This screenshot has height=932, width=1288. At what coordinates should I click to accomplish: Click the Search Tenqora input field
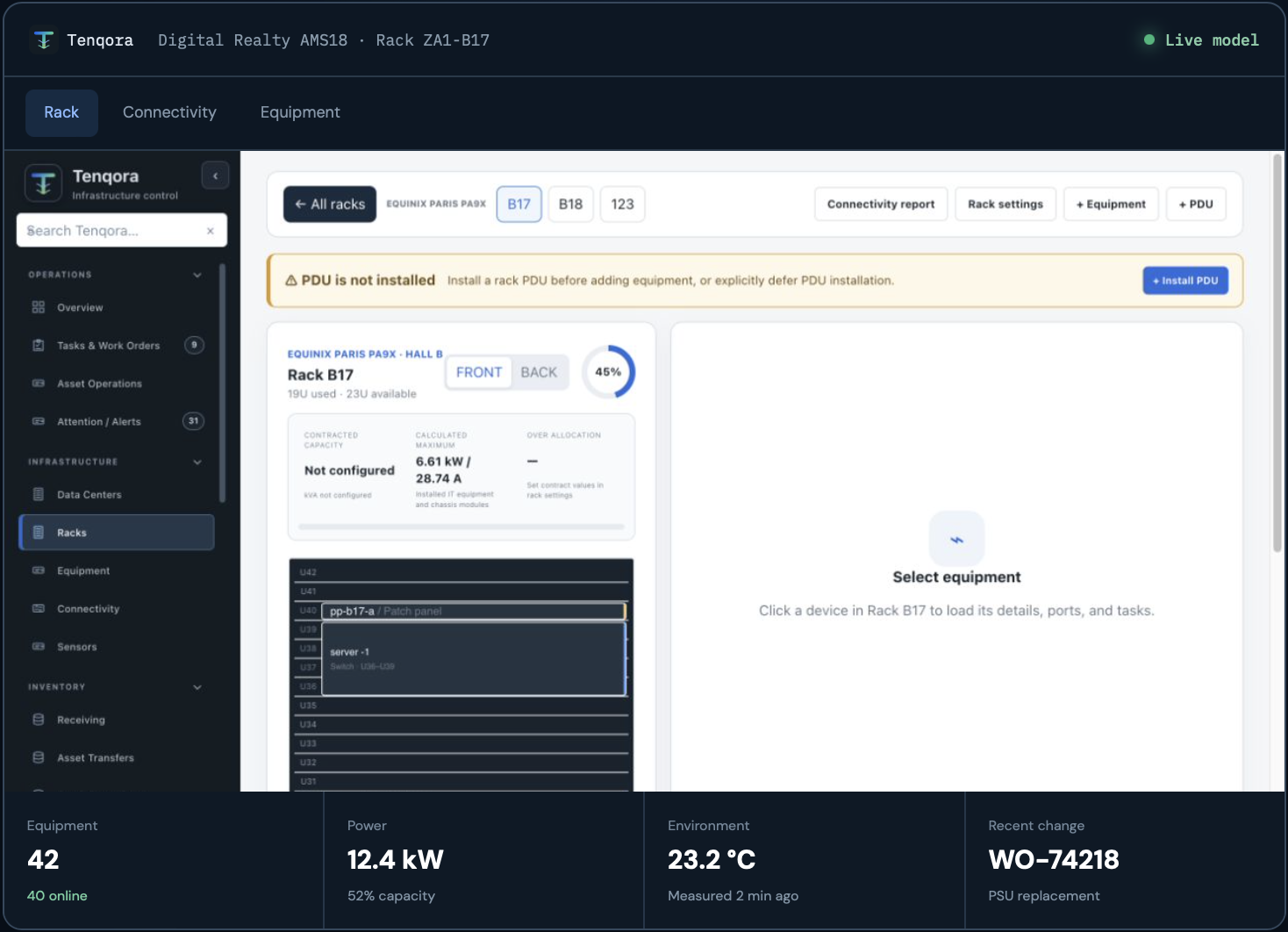pos(122,231)
